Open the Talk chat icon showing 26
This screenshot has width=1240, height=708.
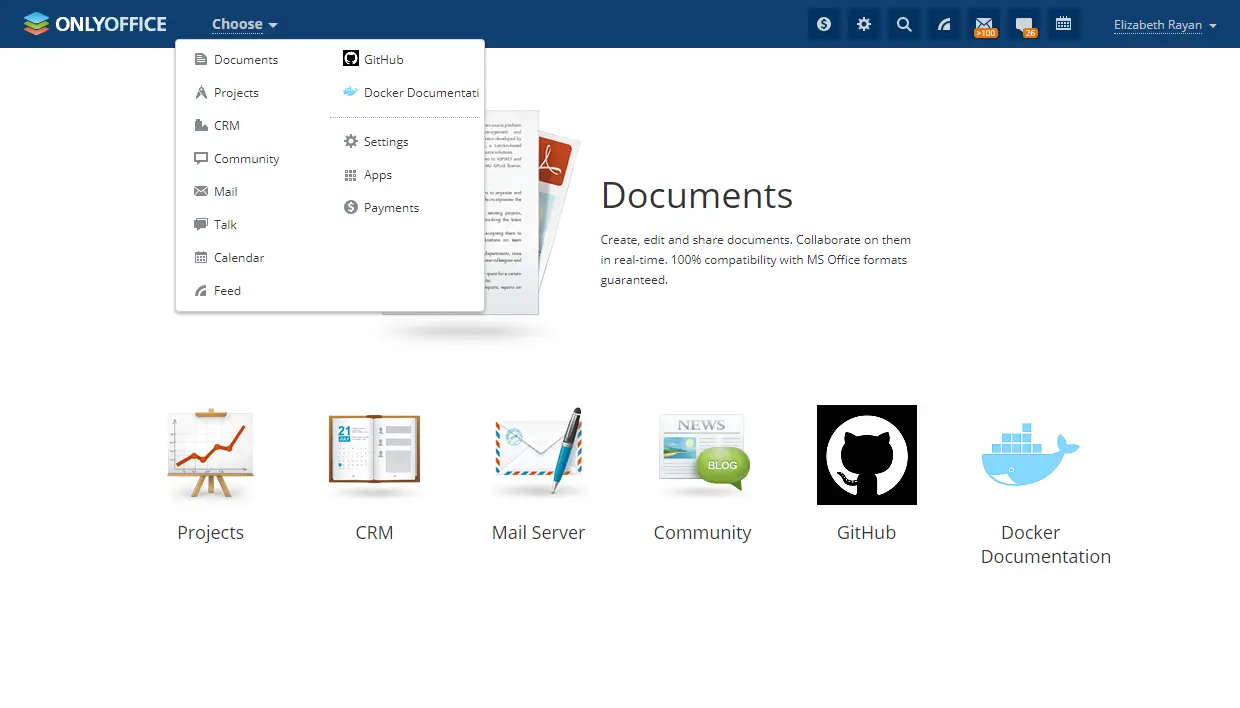[1024, 24]
